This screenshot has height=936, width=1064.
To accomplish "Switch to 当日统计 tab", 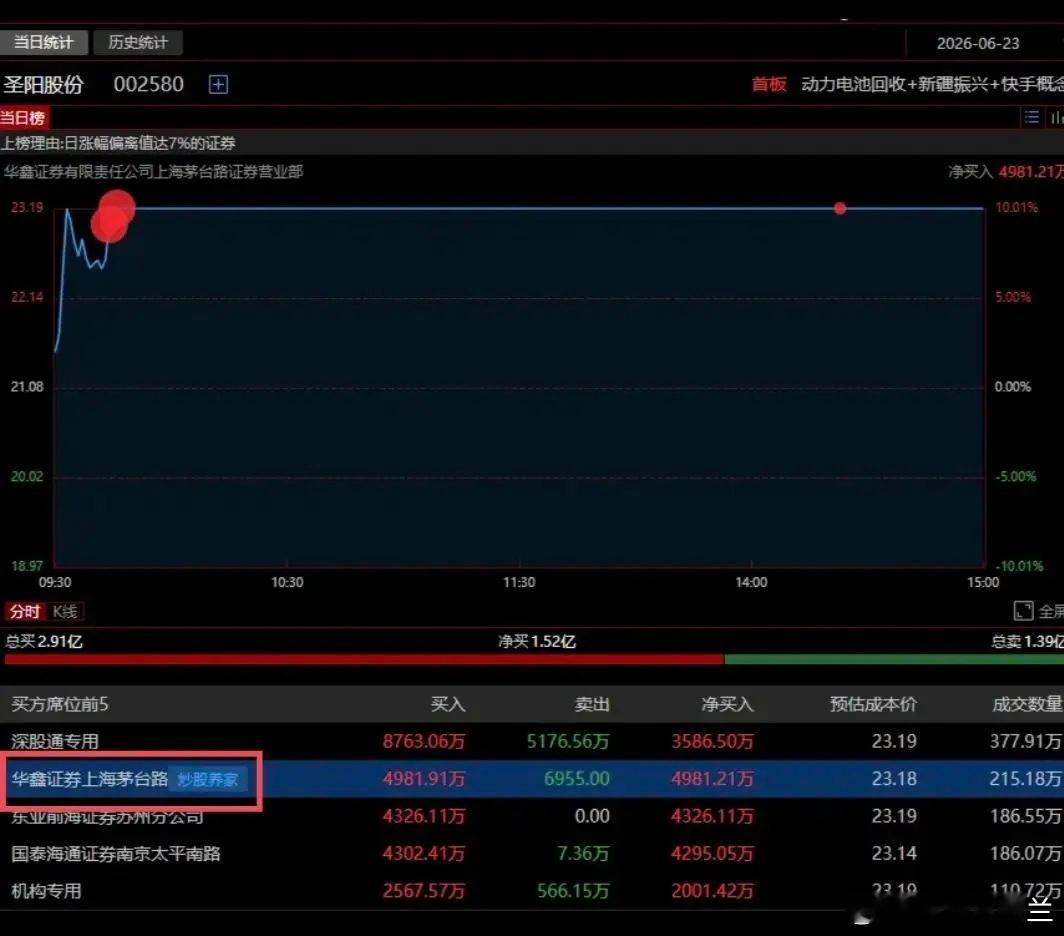I will coord(43,42).
